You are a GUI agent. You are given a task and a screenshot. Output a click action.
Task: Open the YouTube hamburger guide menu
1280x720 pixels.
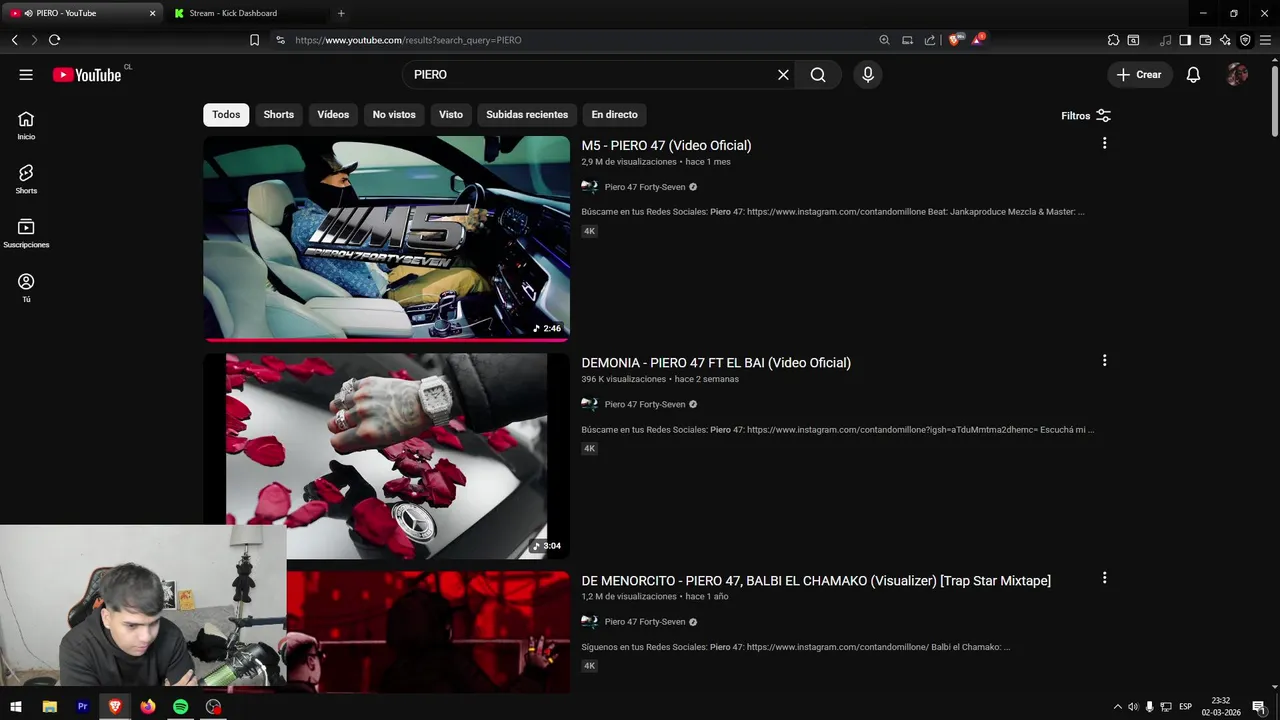tap(26, 75)
